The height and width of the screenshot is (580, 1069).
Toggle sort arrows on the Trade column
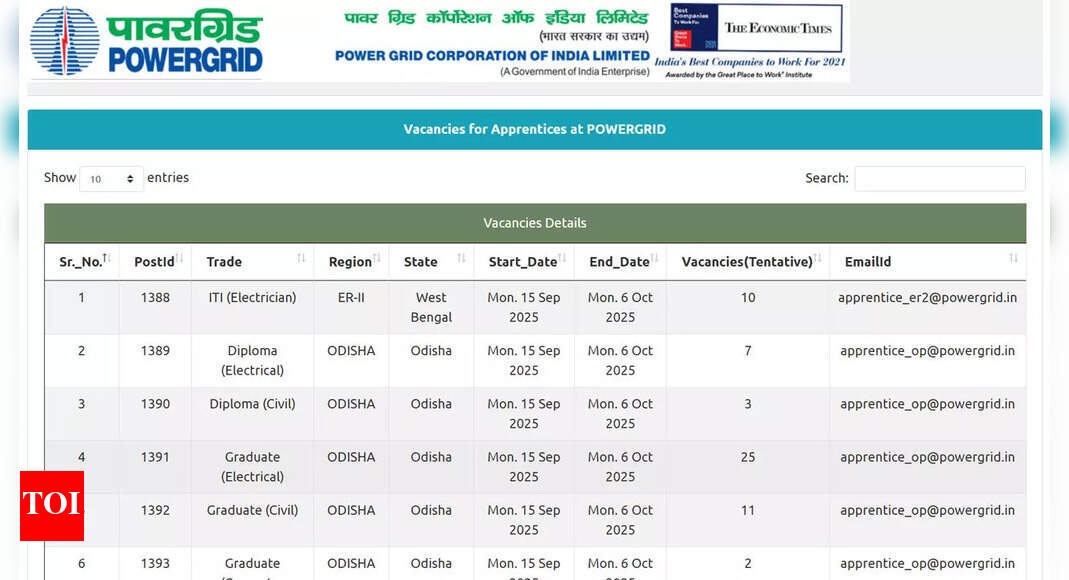click(301, 258)
